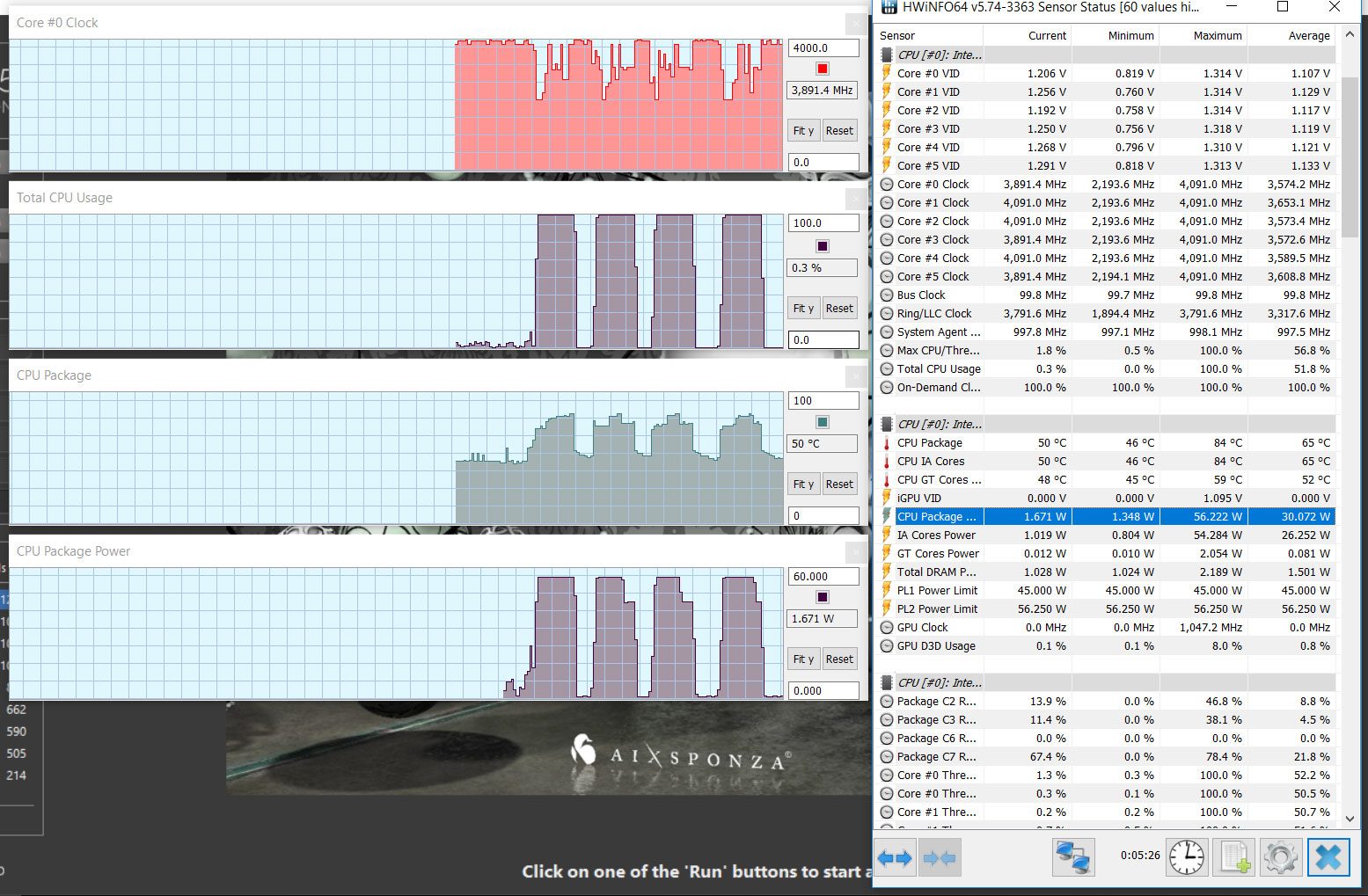Click the scrollbar up arrow in sensor list
The height and width of the screenshot is (896, 1368).
click(1350, 36)
